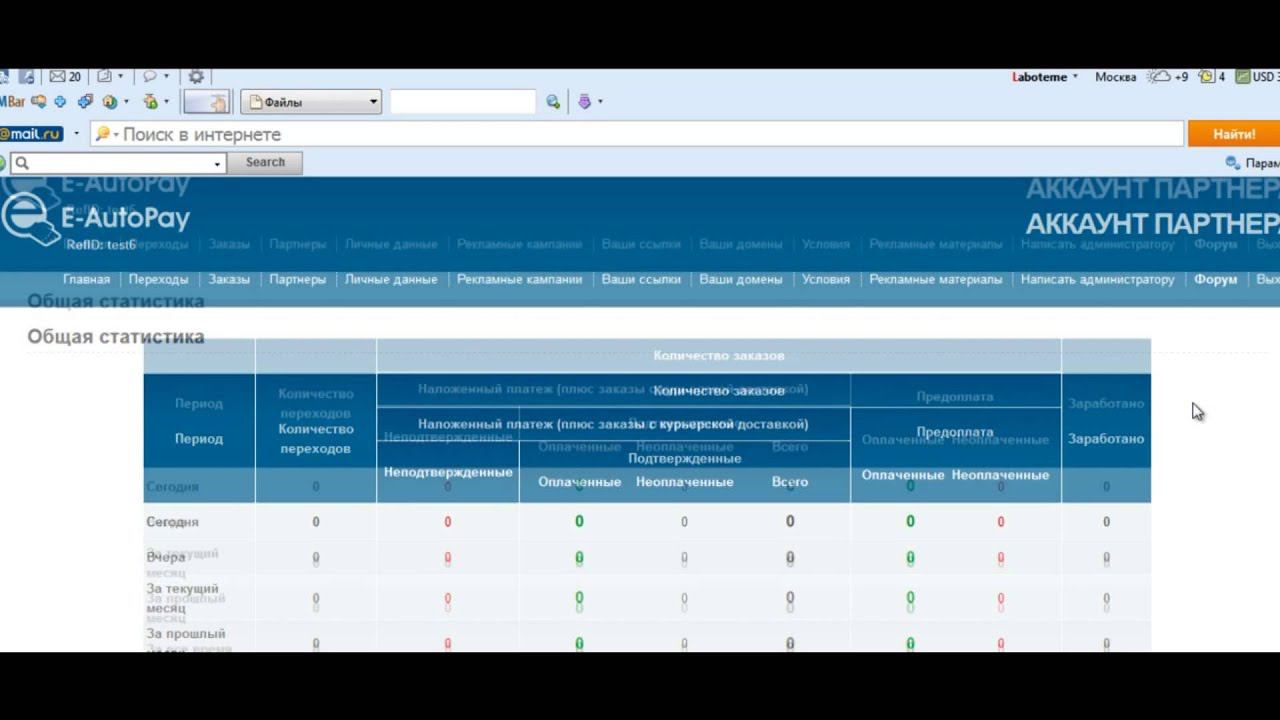Click the orange Найти! button

point(1234,134)
